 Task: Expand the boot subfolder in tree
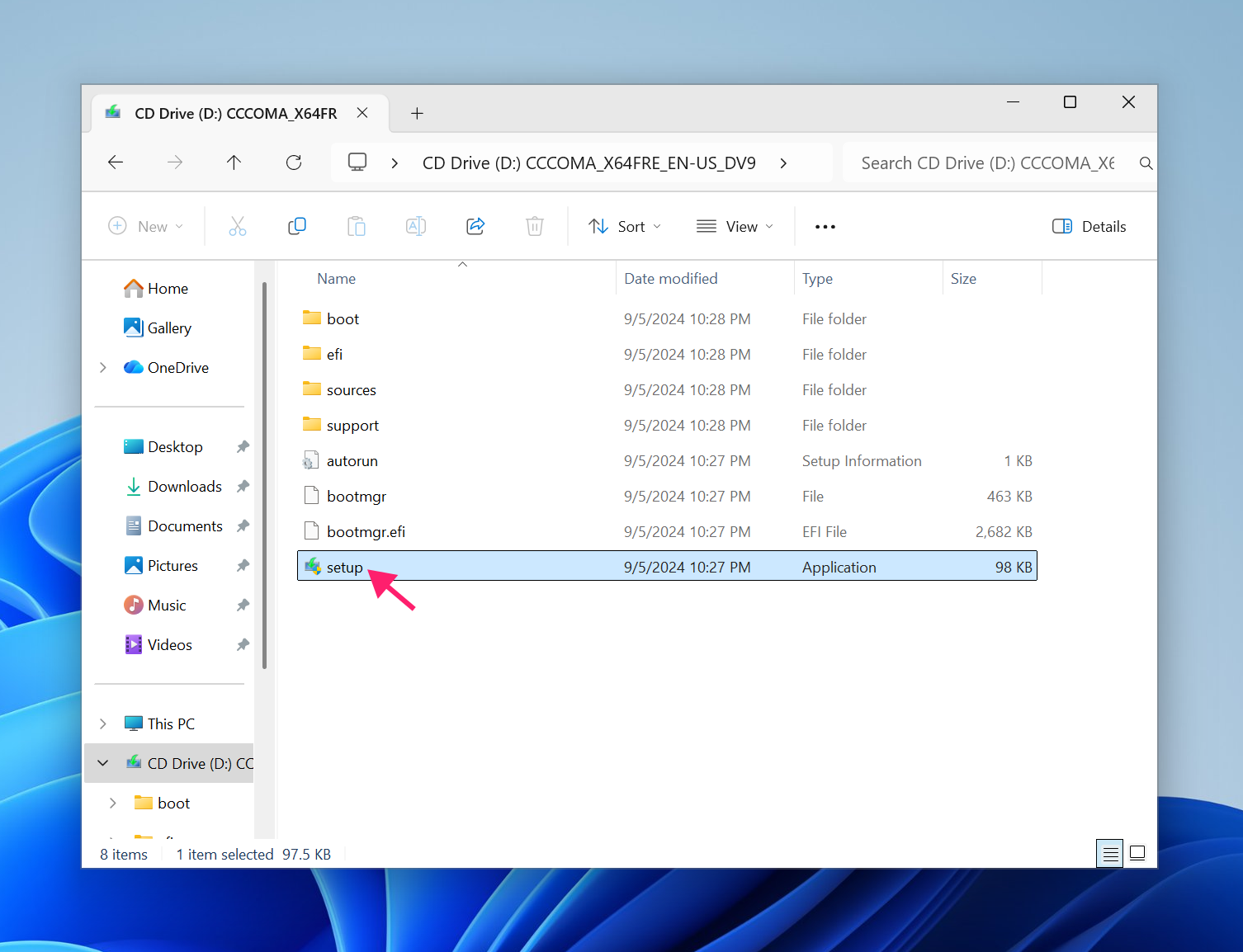[113, 803]
